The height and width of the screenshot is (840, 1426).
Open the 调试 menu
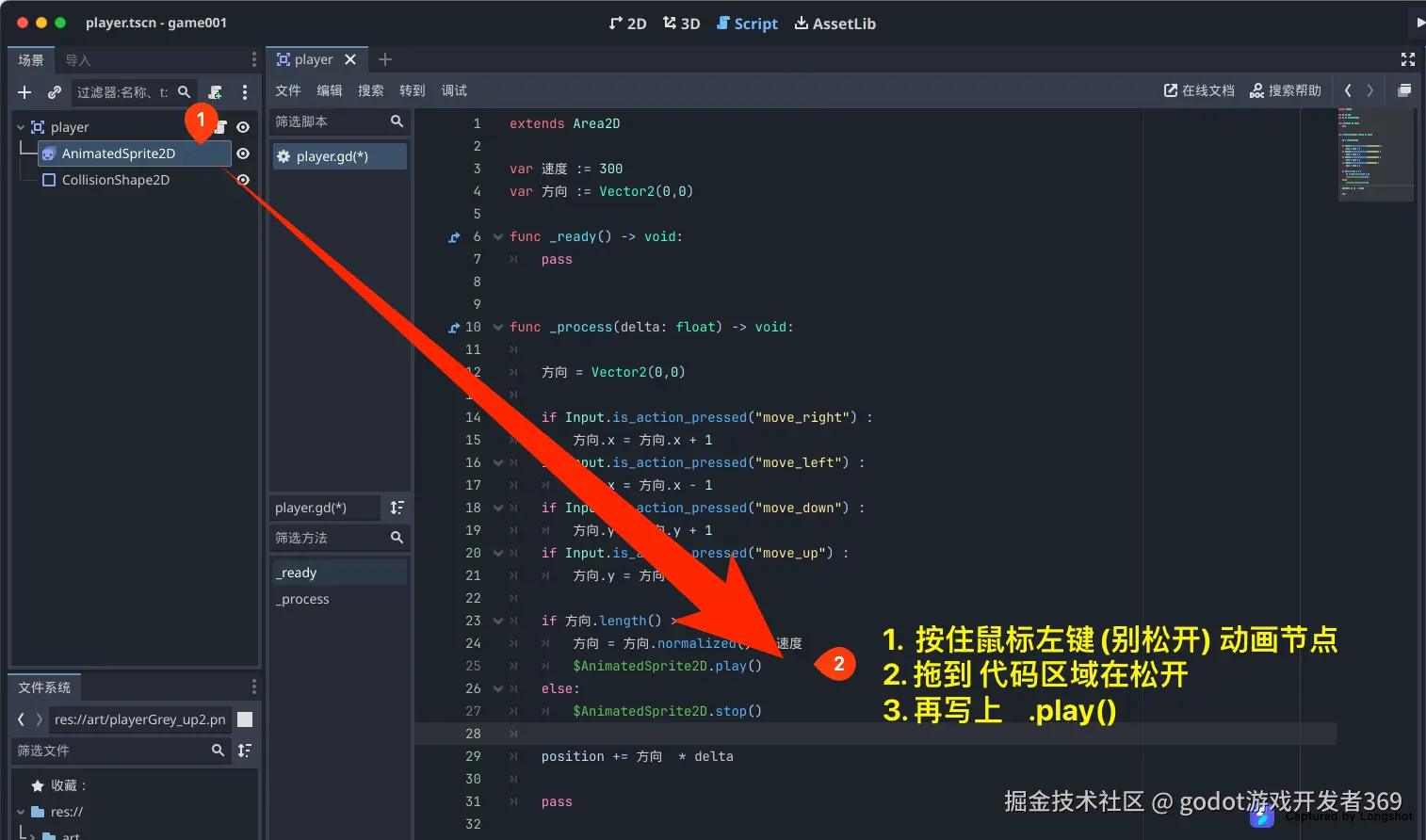point(454,90)
